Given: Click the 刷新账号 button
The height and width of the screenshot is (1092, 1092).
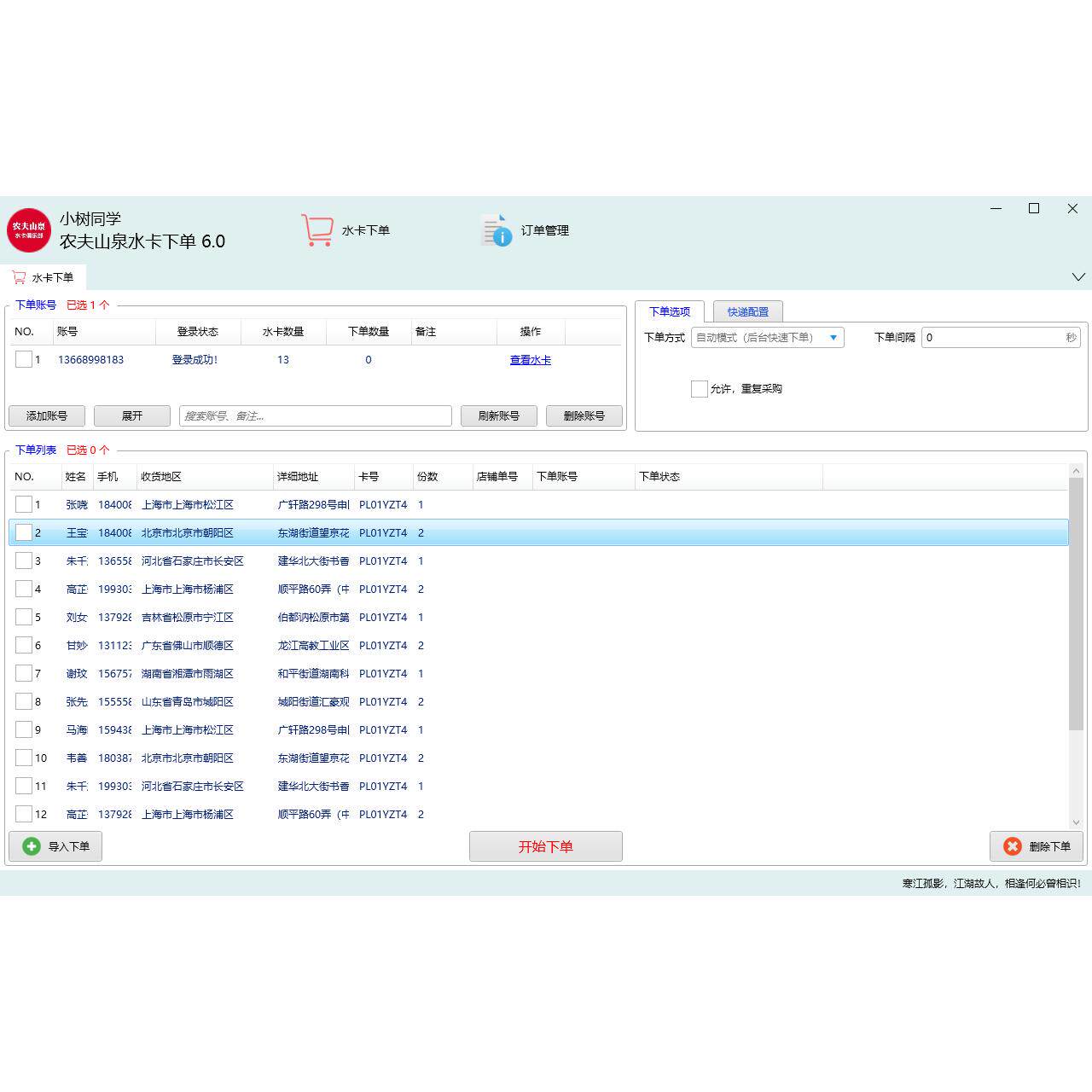Looking at the screenshot, I should 499,416.
